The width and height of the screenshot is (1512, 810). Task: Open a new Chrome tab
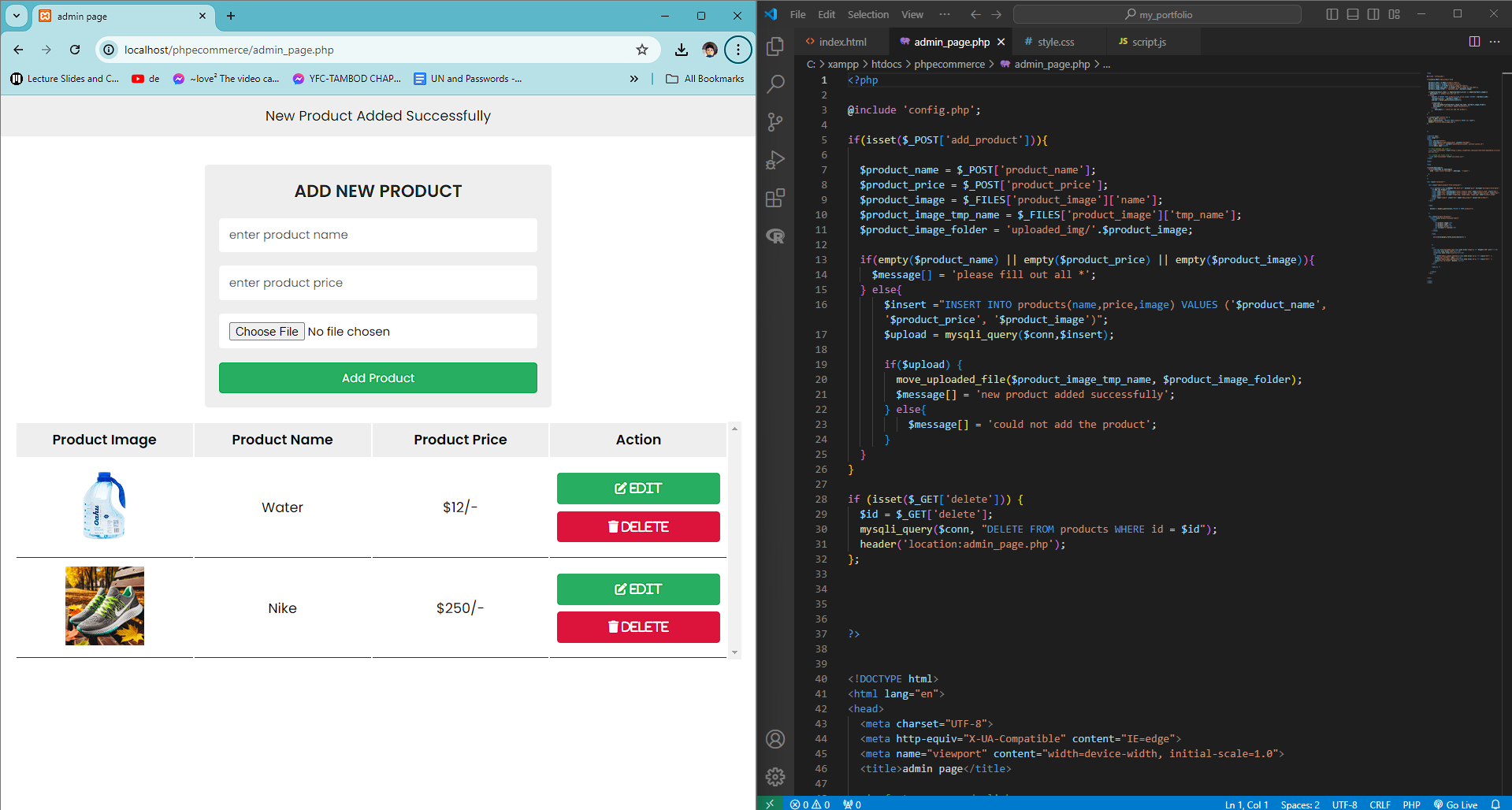(x=231, y=16)
